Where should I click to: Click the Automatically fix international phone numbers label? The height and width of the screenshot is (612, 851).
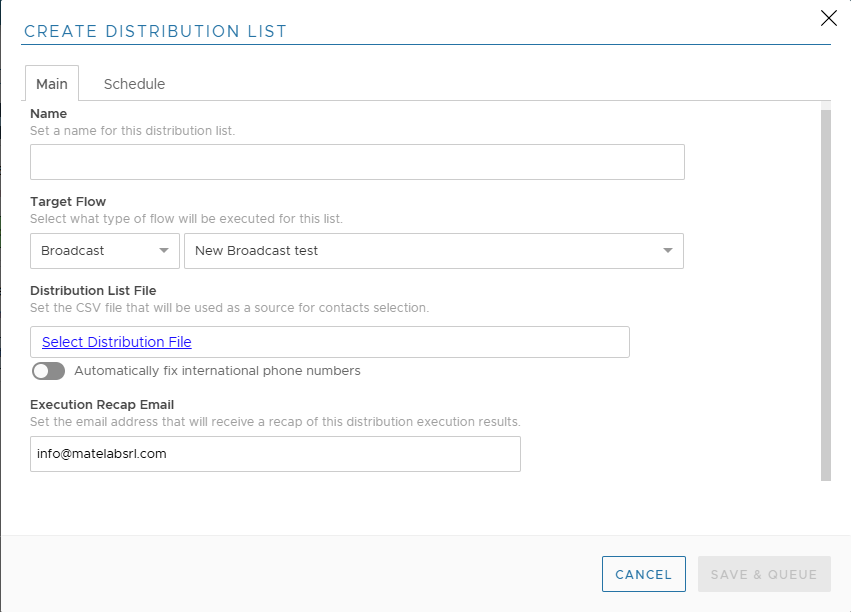tap(217, 371)
